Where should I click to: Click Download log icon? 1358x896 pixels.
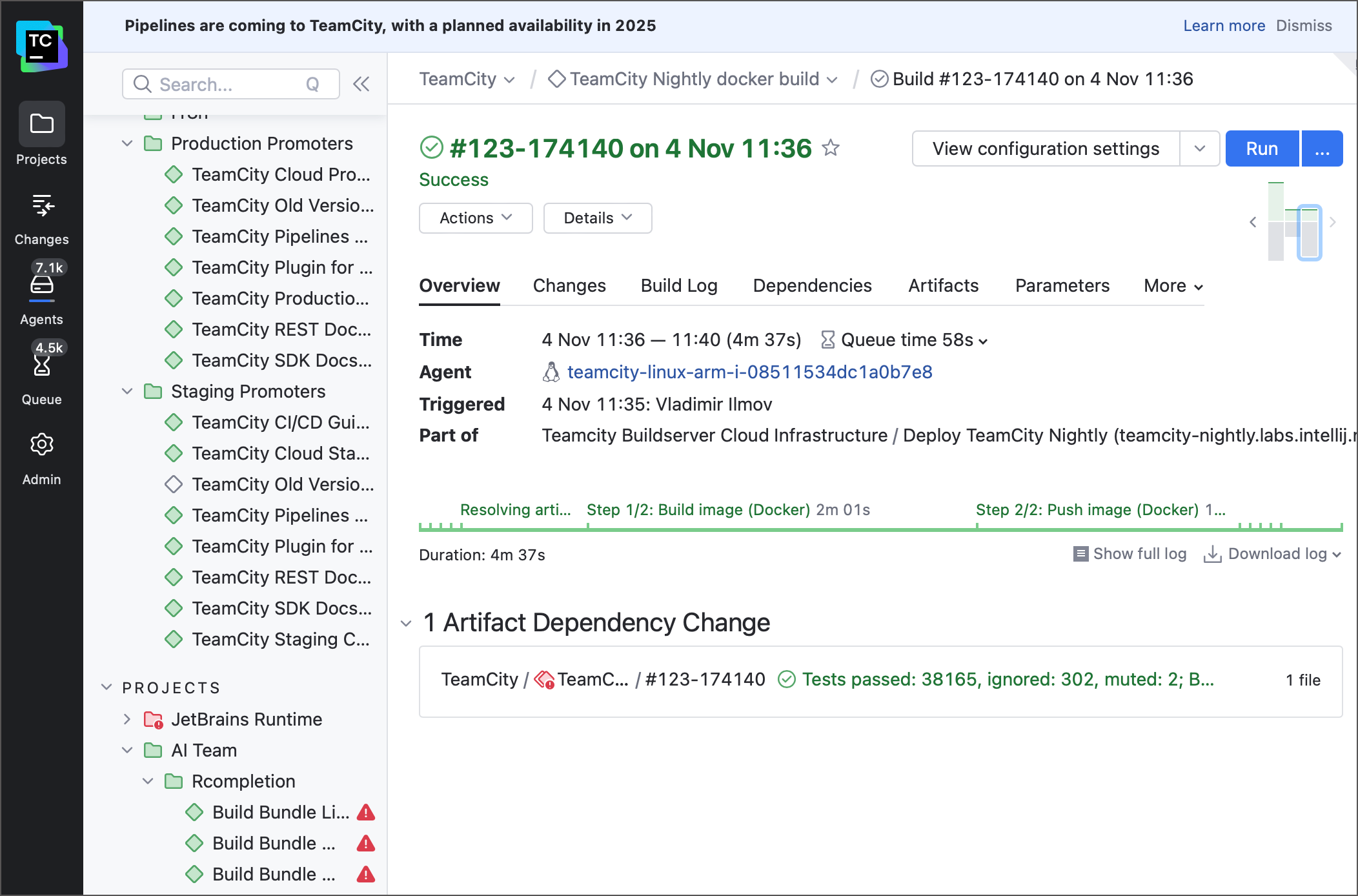pyautogui.click(x=1212, y=555)
